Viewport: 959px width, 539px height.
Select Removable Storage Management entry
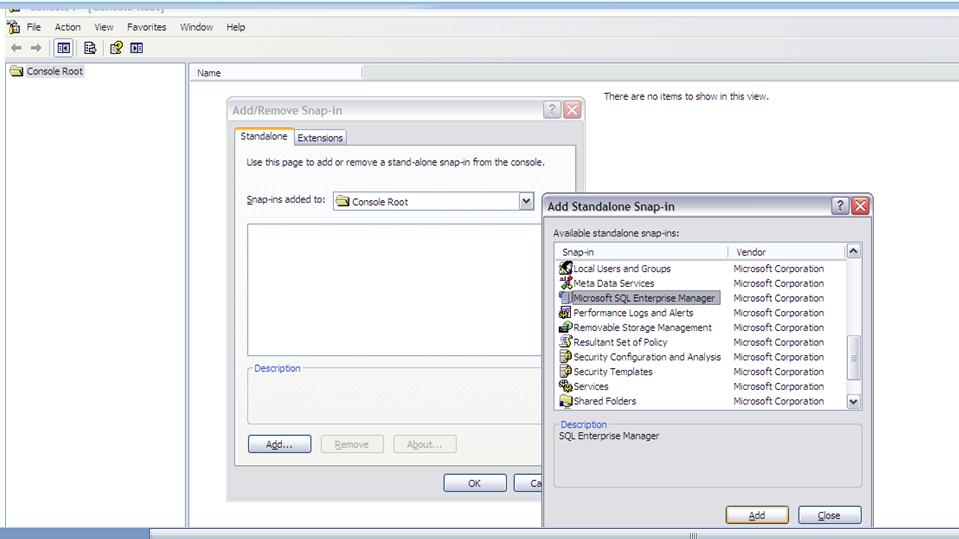coord(642,327)
